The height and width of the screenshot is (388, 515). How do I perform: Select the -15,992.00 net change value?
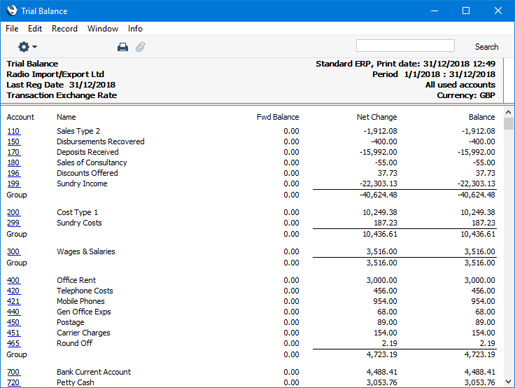click(x=378, y=152)
